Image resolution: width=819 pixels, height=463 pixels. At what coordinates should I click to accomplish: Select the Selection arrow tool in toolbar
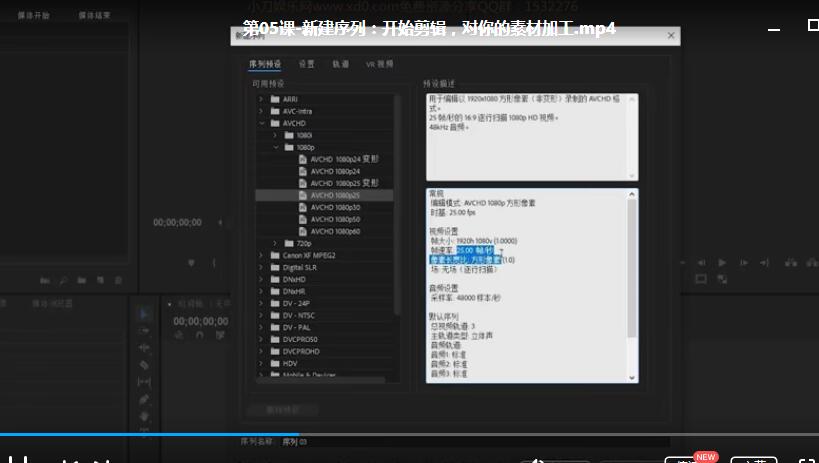click(144, 313)
